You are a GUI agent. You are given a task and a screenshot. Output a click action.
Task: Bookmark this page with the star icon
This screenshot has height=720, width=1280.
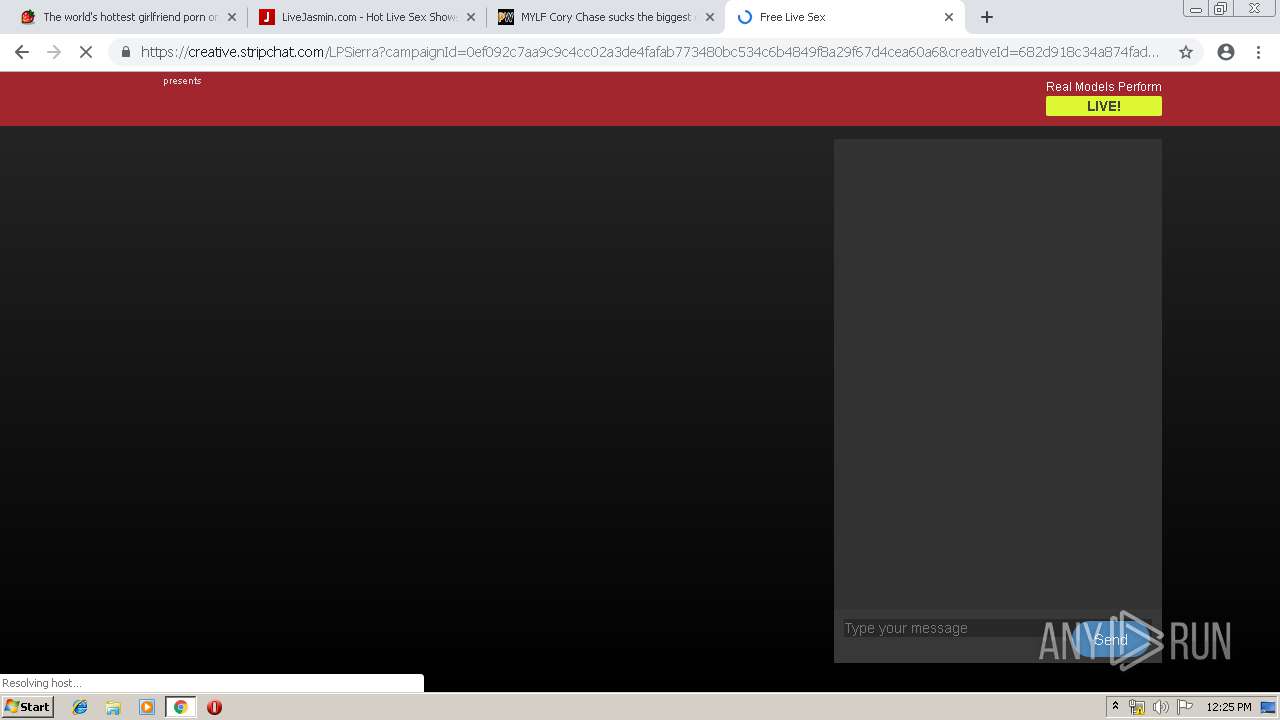coord(1186,52)
